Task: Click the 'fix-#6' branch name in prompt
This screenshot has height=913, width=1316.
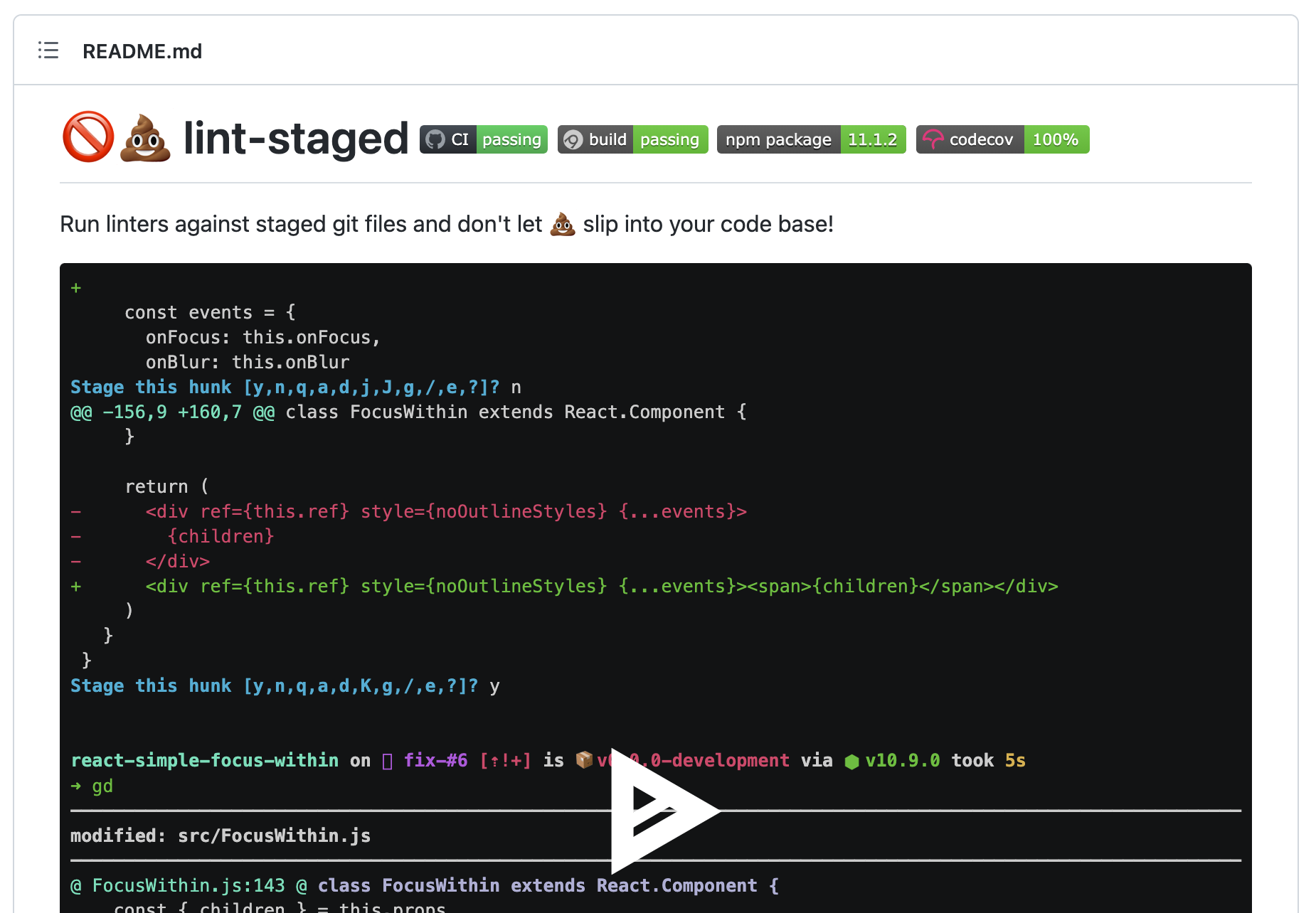Action: (x=436, y=760)
